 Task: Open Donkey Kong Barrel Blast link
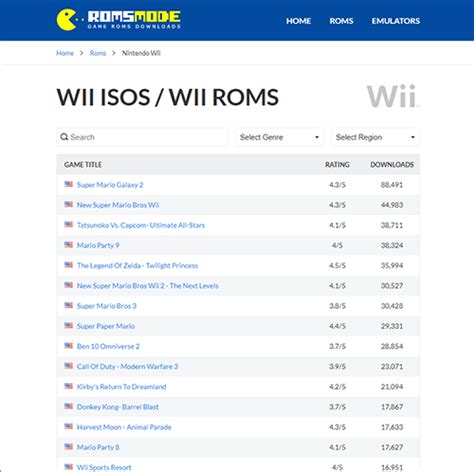coord(118,407)
